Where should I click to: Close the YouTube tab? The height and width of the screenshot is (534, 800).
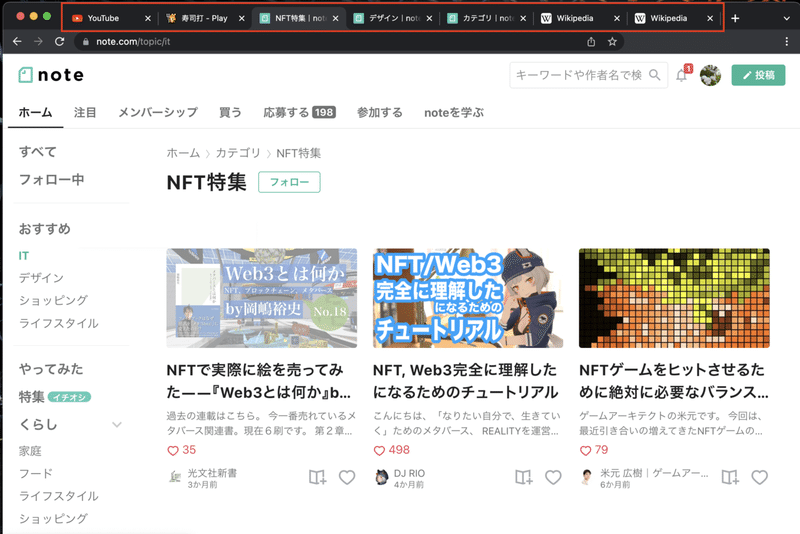pos(147,18)
